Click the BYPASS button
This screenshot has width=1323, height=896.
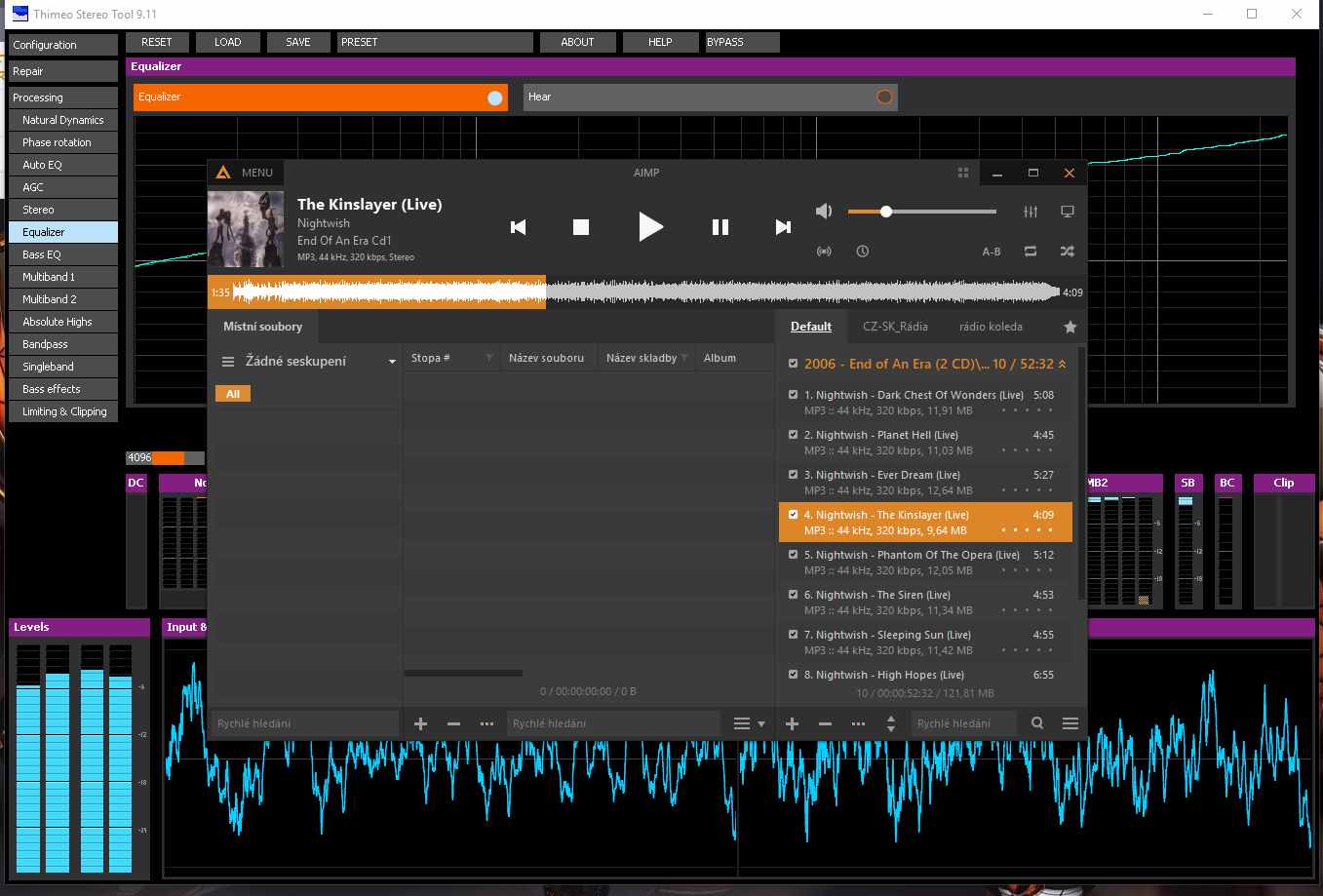pos(742,42)
